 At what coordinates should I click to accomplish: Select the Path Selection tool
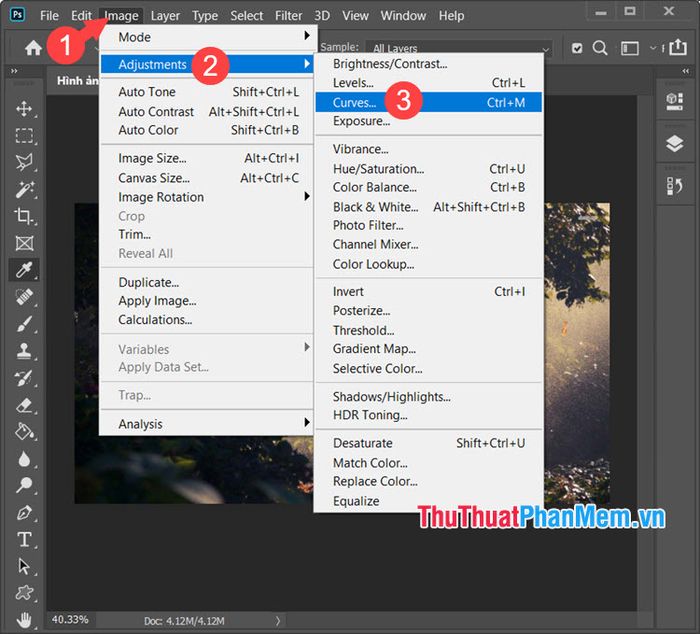[x=24, y=566]
